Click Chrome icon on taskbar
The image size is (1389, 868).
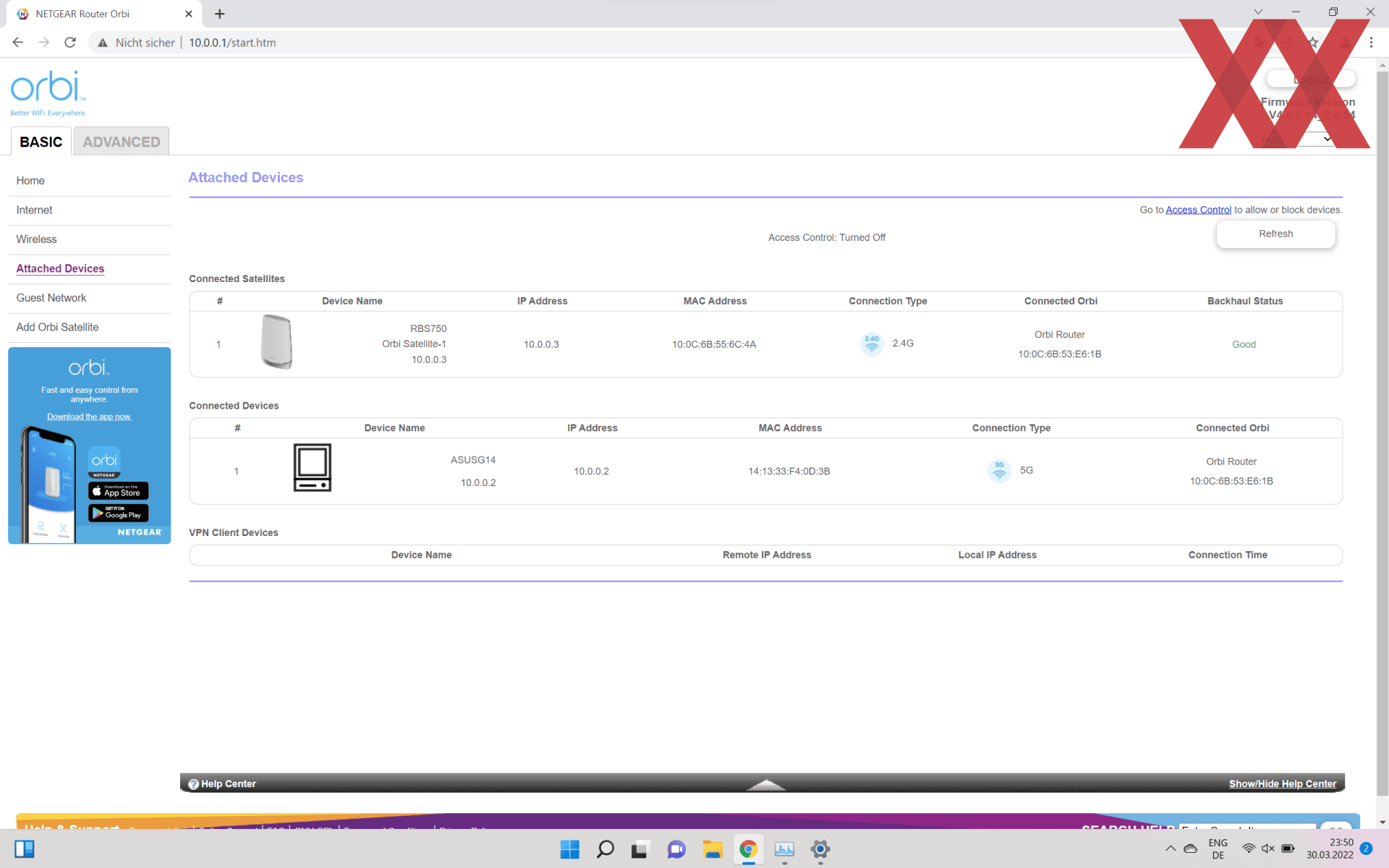tap(748, 849)
